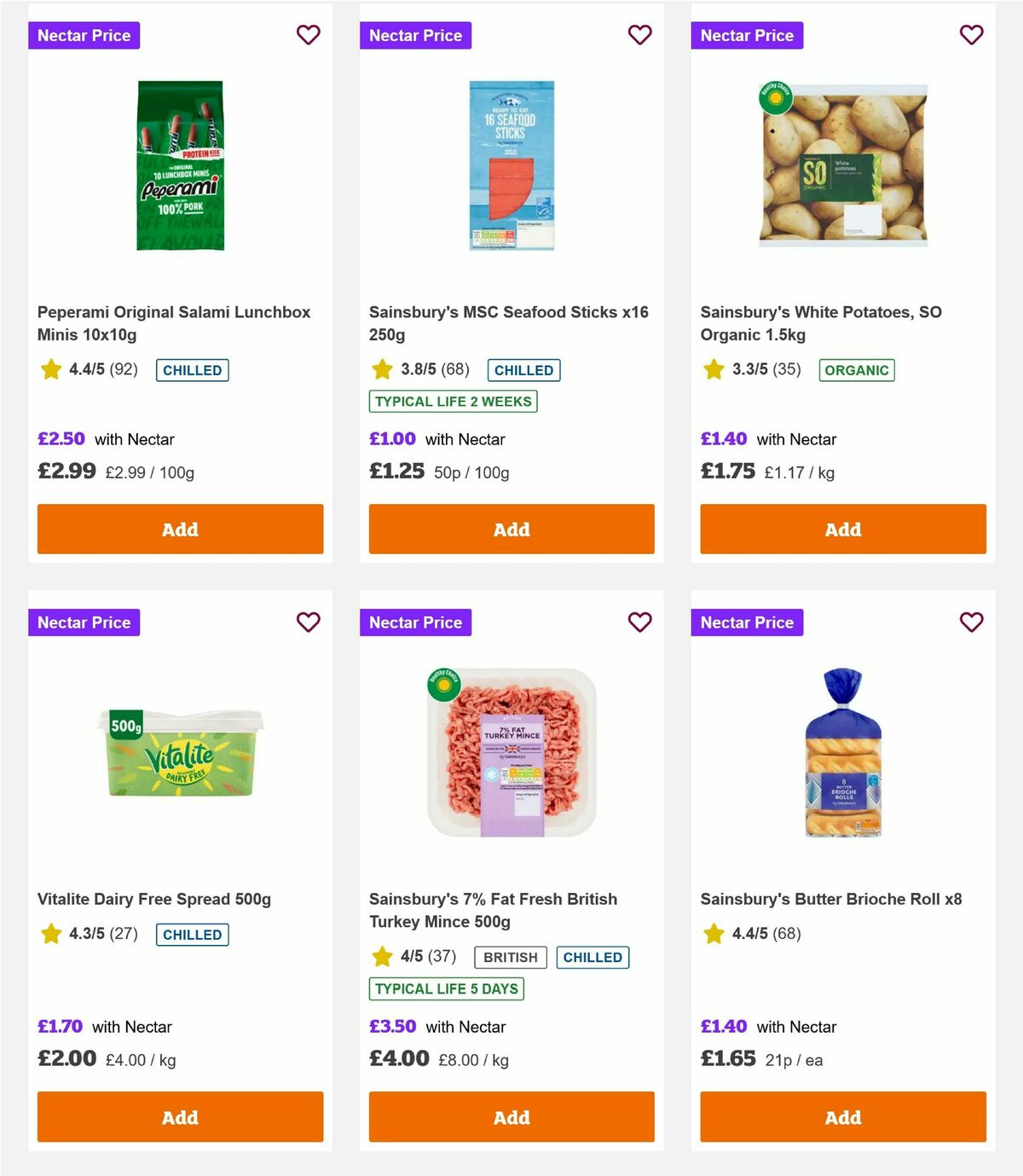Click the CHILLED label on Vitalite spread
Viewport: 1023px width, 1176px height.
point(192,935)
